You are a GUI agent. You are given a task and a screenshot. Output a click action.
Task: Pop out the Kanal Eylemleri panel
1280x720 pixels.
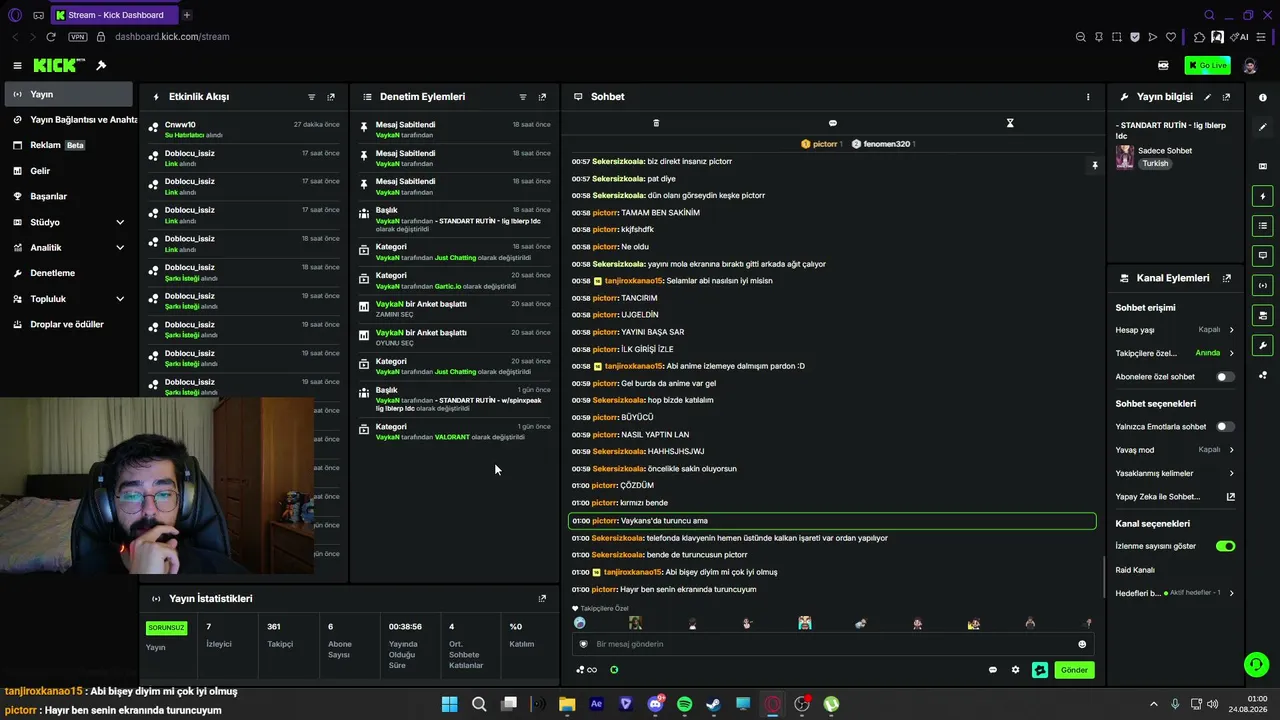[x=1226, y=278]
